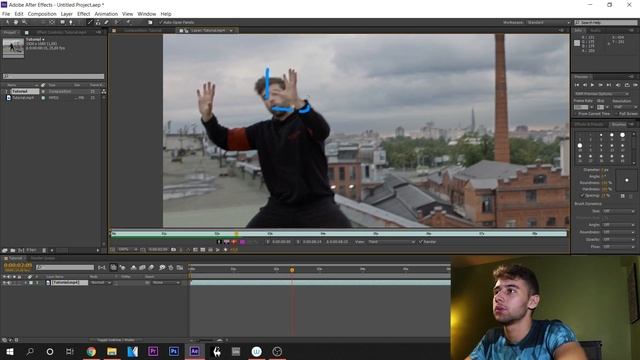
Task: Click the Search Help field
Action: point(606,22)
